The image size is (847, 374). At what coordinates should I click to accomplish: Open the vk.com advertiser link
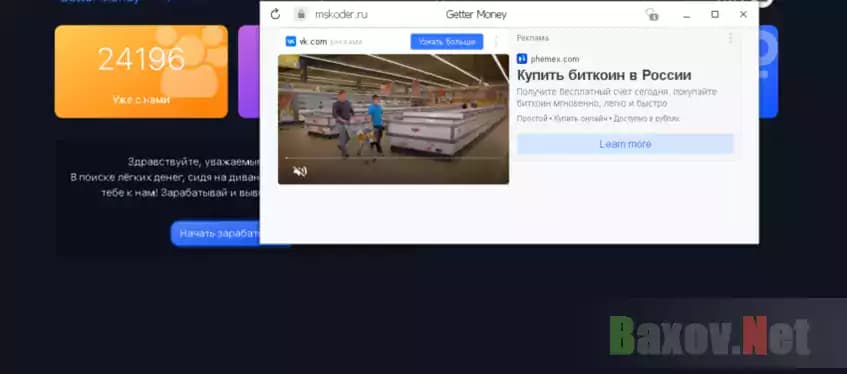[x=313, y=42]
